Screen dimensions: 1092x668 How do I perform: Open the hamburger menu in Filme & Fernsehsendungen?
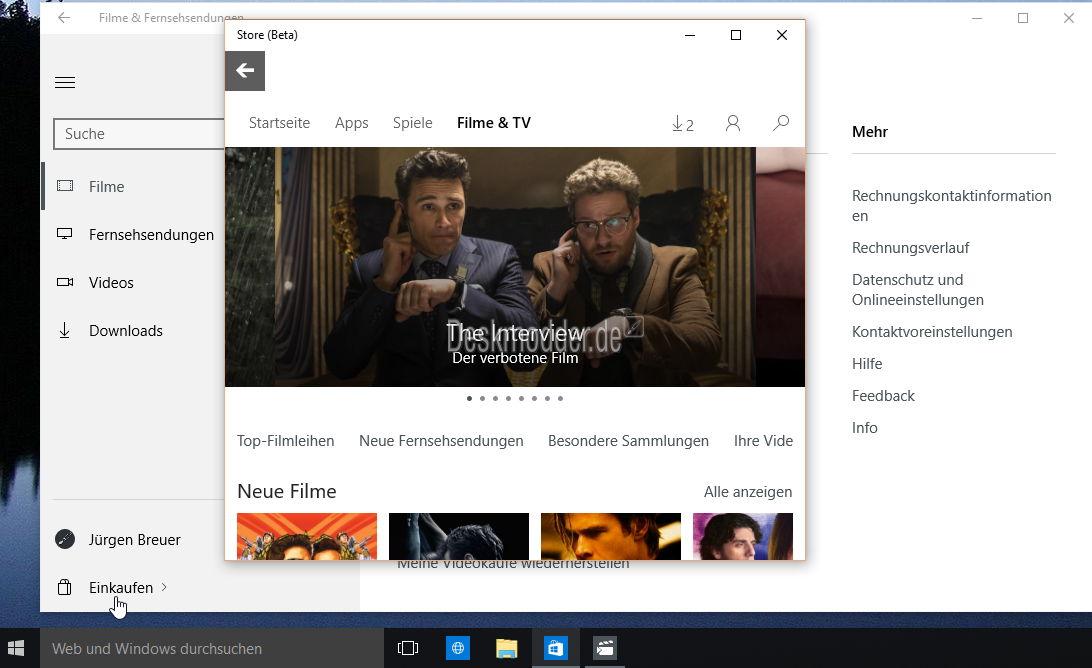click(65, 83)
